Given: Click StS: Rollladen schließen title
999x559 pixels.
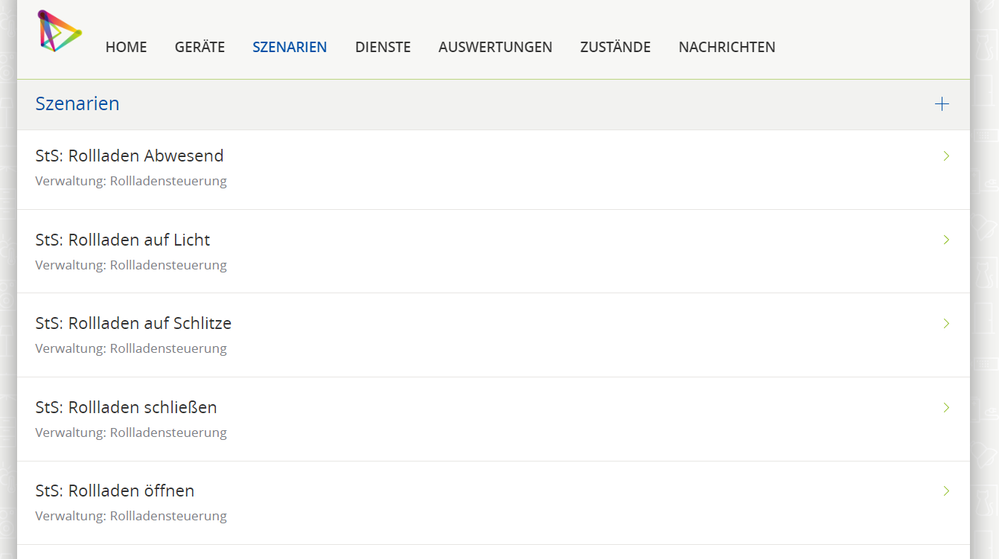Looking at the screenshot, I should (x=126, y=408).
